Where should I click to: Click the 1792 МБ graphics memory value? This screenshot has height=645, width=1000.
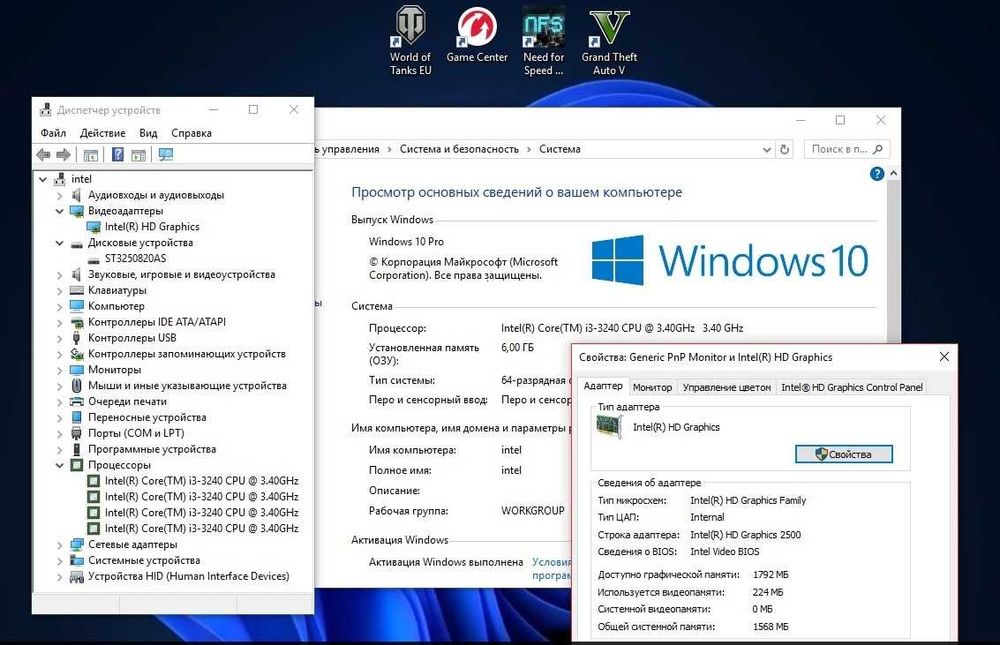[x=770, y=574]
